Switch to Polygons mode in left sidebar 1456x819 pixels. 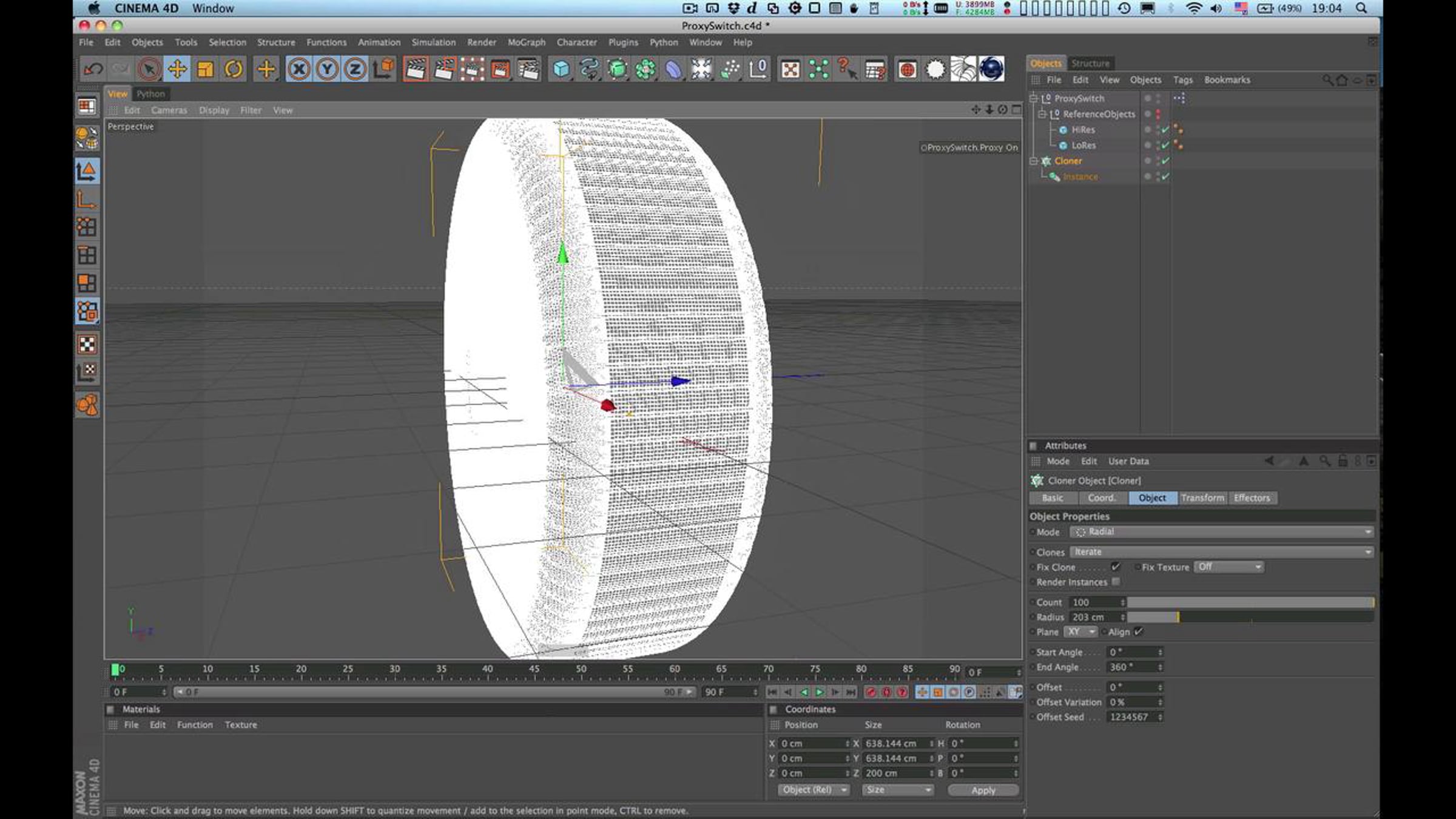click(87, 283)
